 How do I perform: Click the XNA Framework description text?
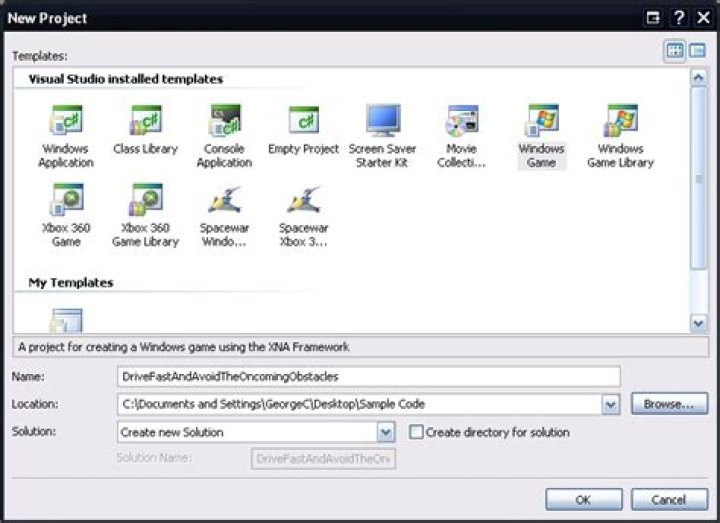click(184, 347)
